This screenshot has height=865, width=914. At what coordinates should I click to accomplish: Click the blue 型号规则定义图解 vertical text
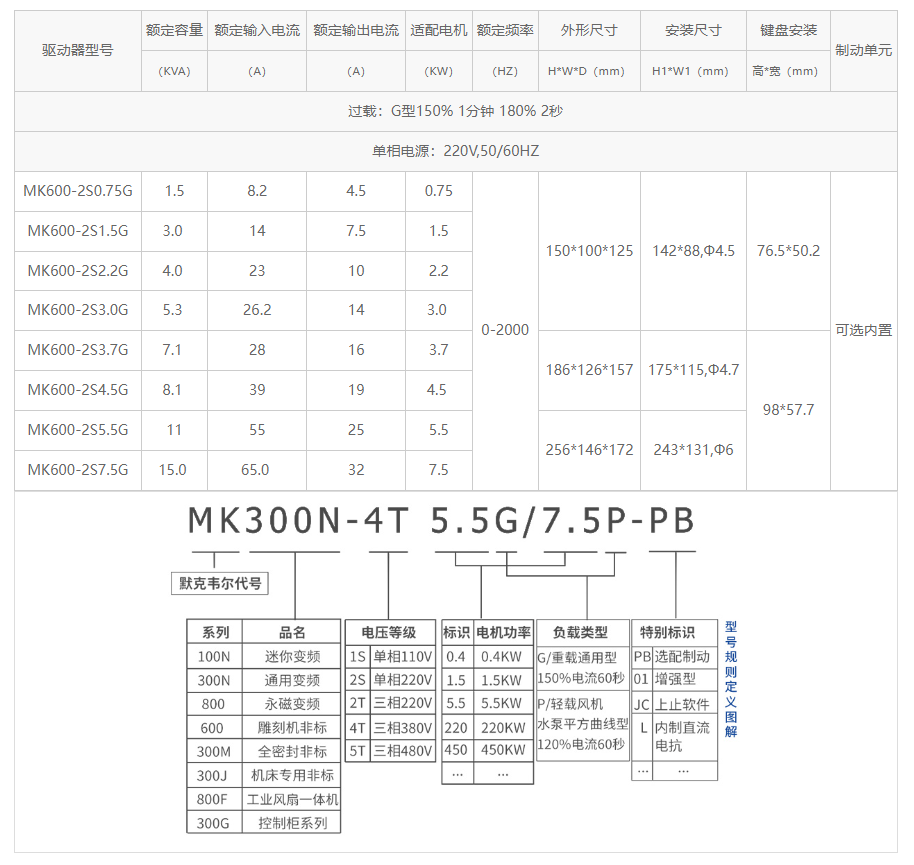[727, 680]
